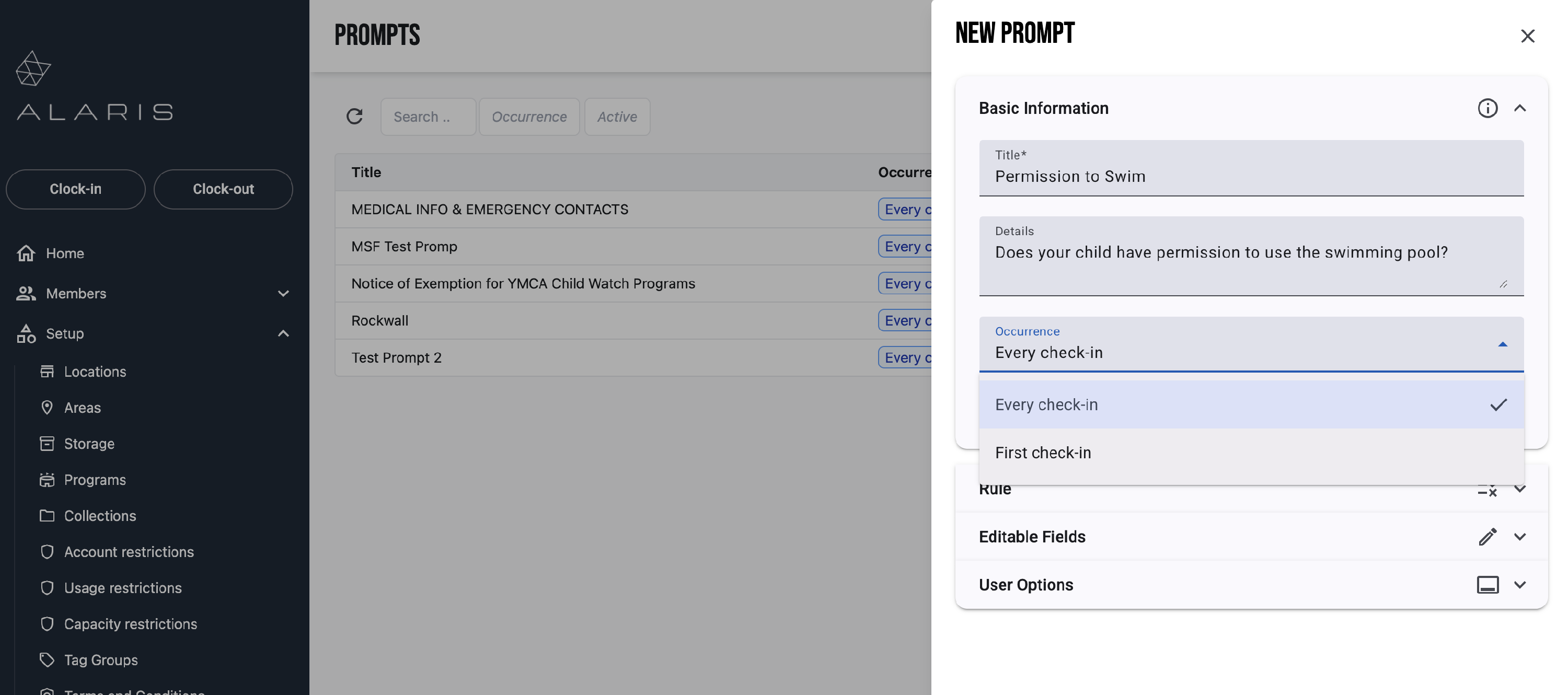The image size is (1568, 695).
Task: Click the pencil icon on Editable Fields
Action: 1487,537
